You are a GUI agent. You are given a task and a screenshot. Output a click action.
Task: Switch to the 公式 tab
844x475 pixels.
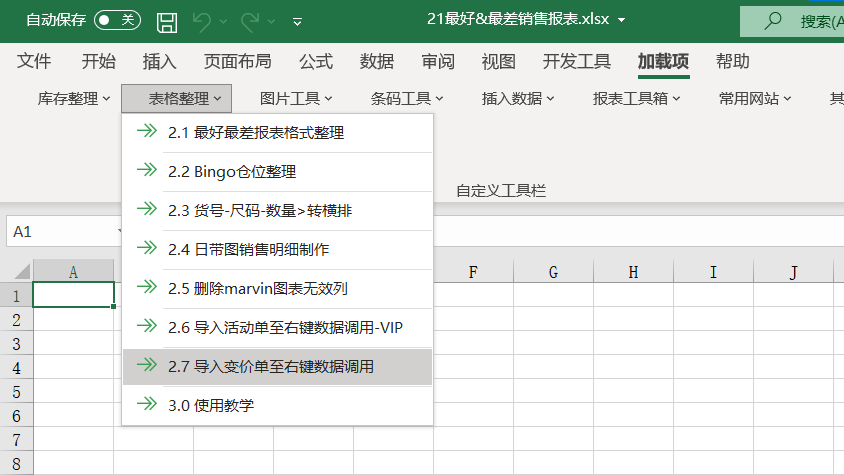[x=316, y=61]
